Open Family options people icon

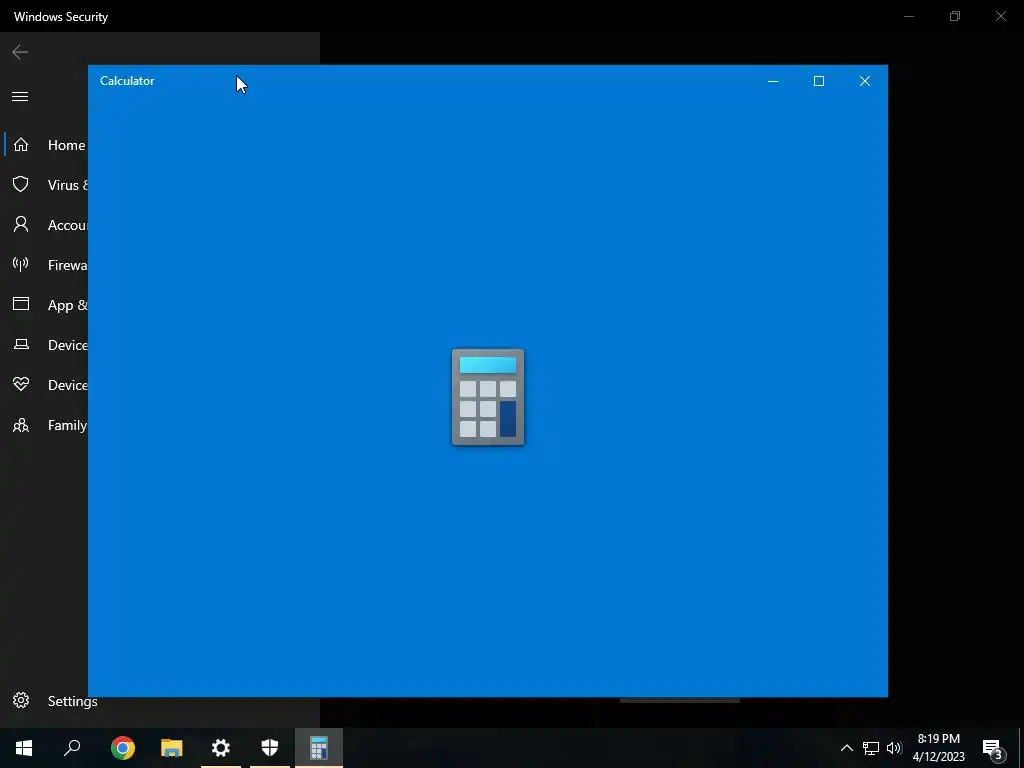(21, 425)
